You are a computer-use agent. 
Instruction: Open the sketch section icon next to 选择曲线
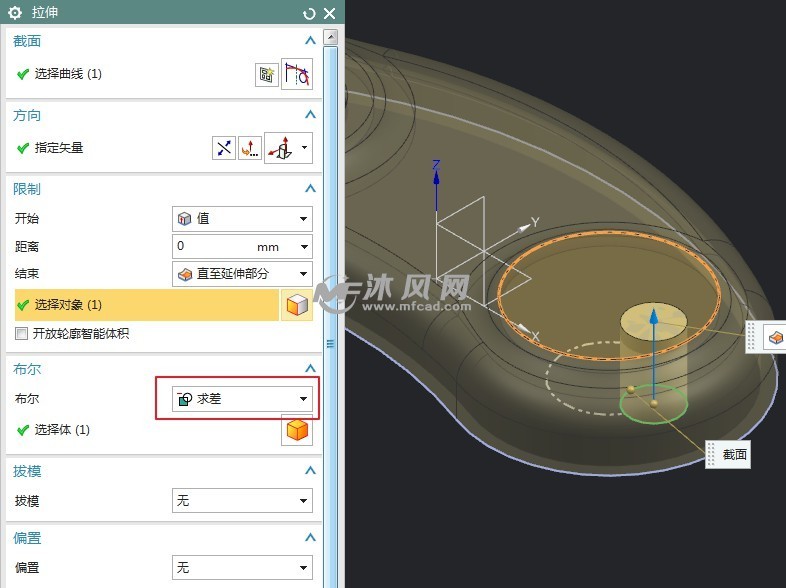pos(267,75)
